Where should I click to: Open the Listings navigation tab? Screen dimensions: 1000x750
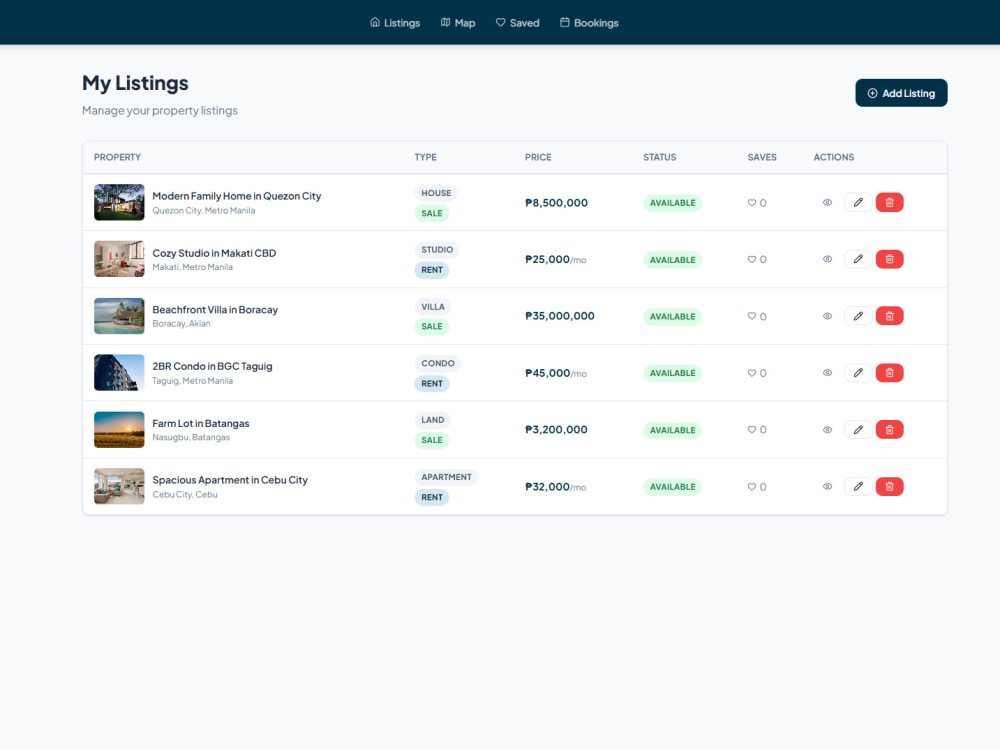(395, 23)
